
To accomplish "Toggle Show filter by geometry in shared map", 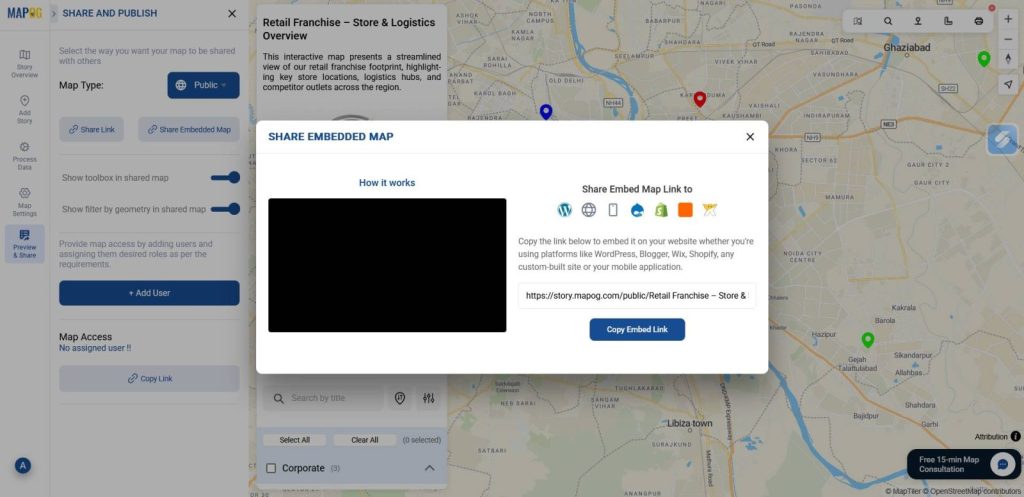I will coord(225,209).
